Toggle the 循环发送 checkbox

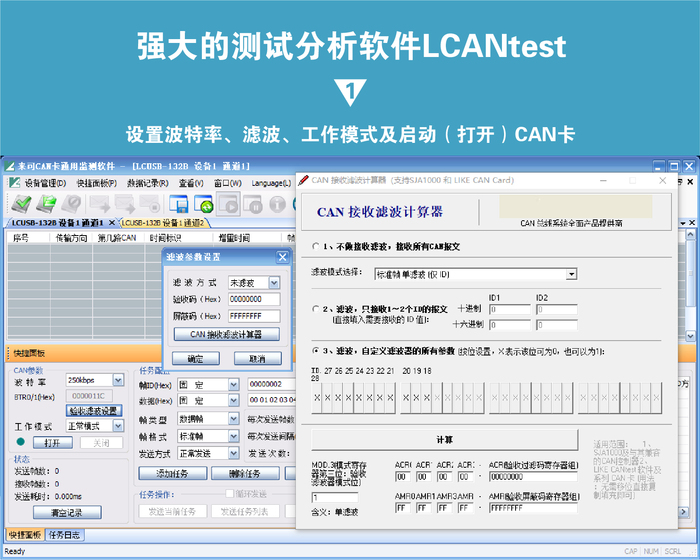229,493
